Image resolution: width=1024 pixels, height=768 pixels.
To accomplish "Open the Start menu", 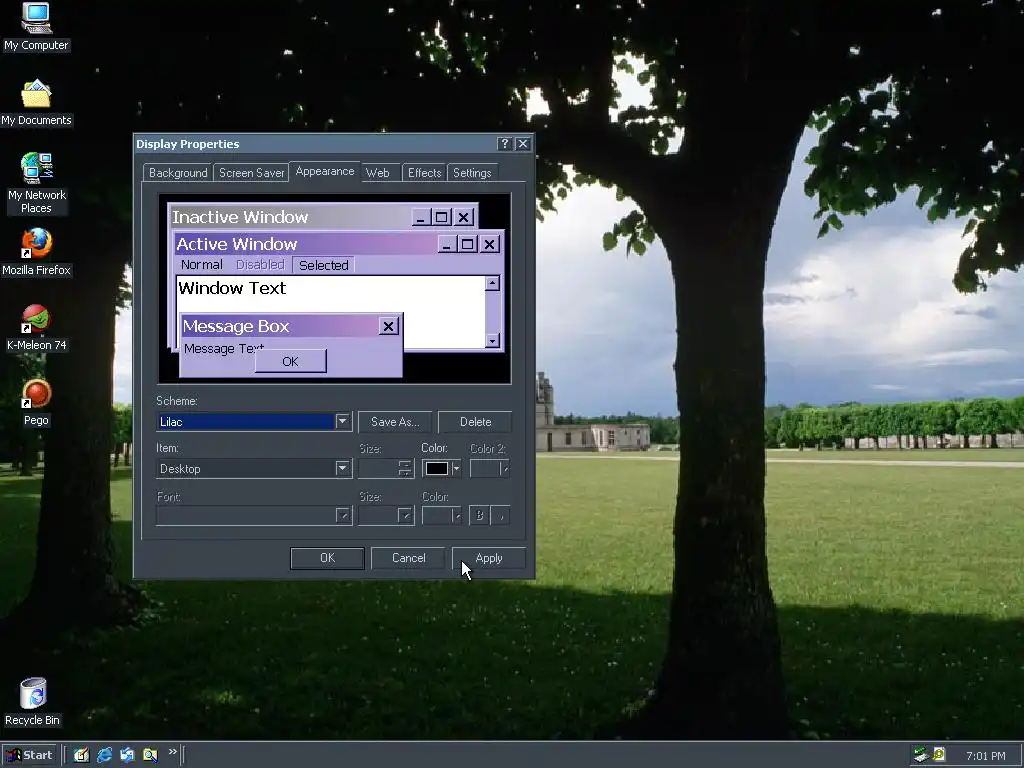I will tap(30, 755).
